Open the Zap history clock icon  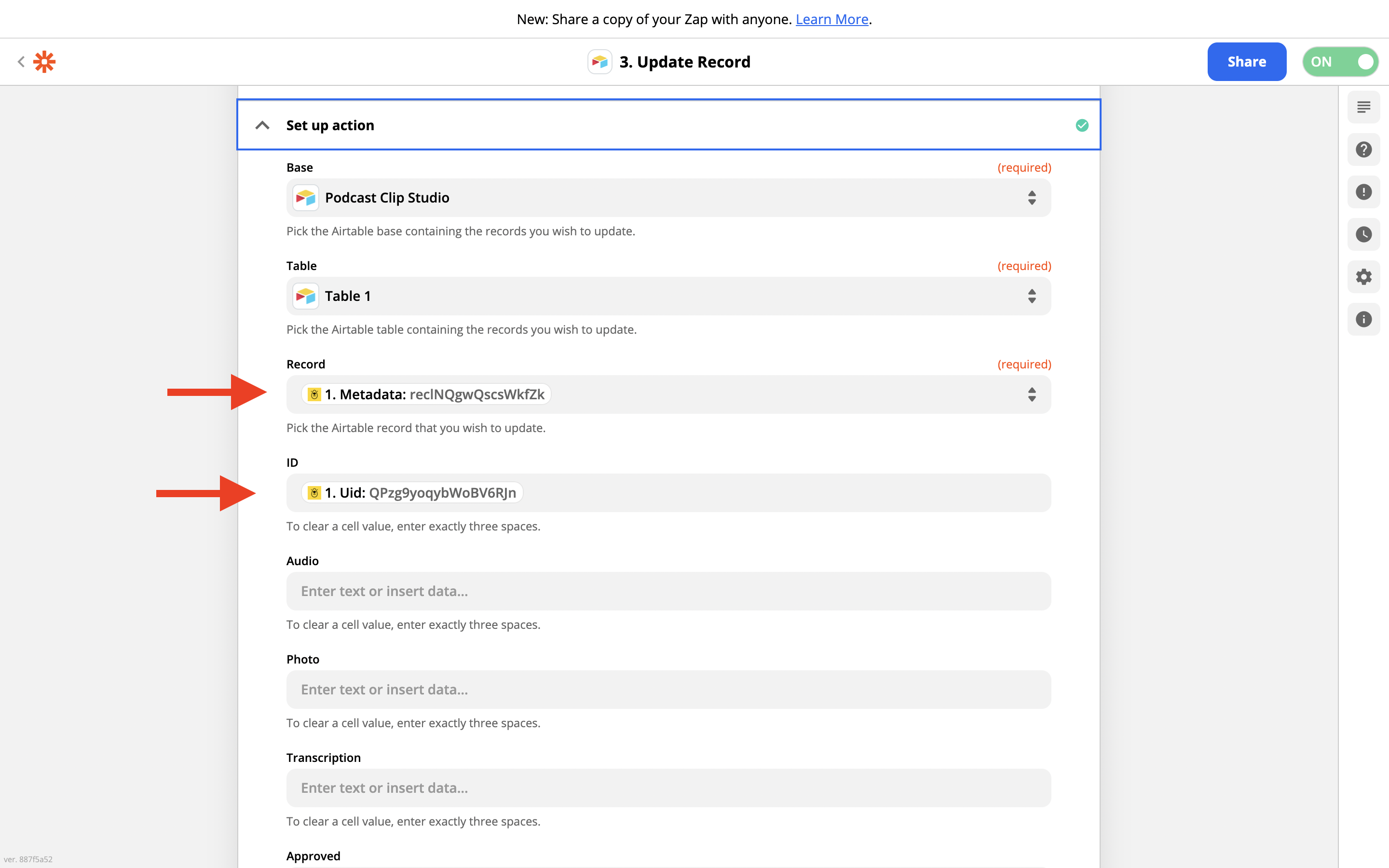point(1363,234)
